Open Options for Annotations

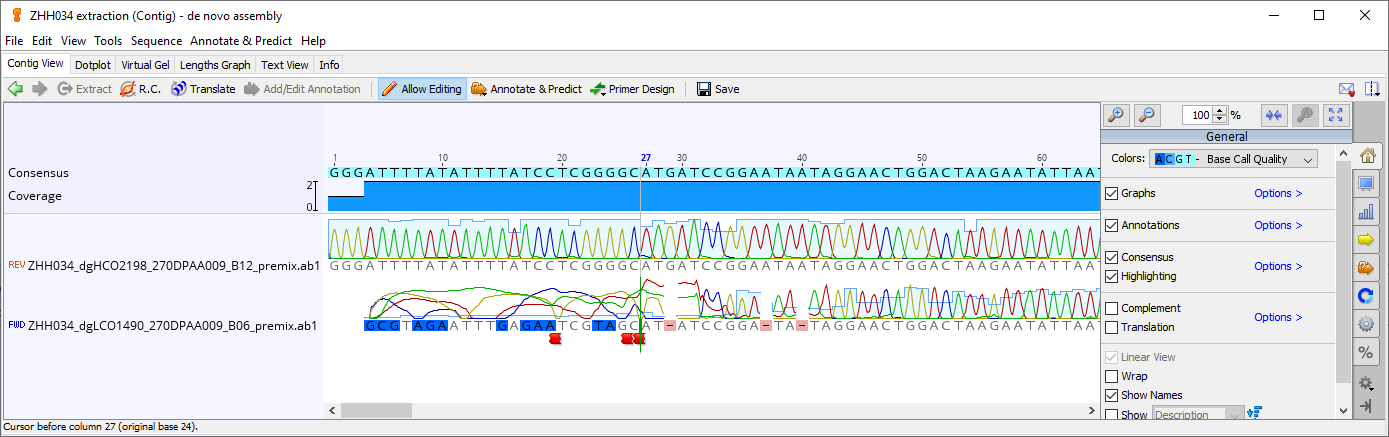[x=1278, y=225]
